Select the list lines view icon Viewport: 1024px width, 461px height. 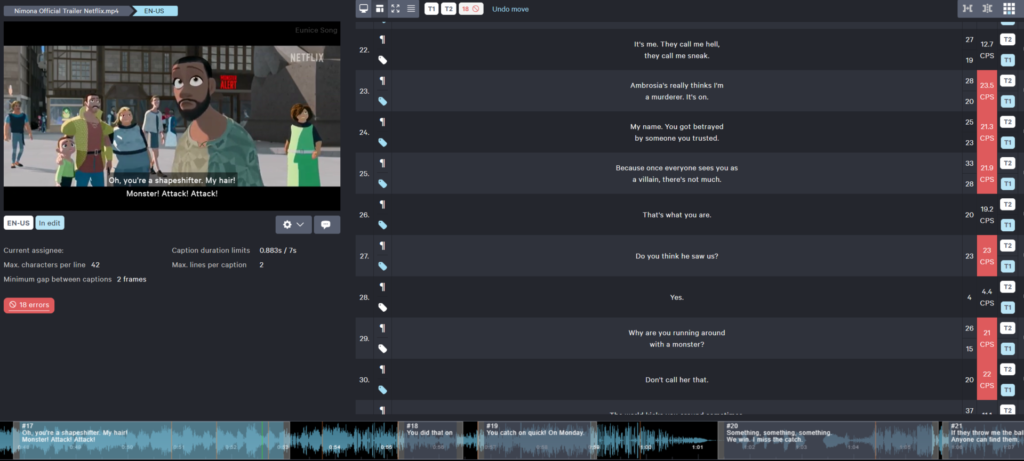[411, 9]
